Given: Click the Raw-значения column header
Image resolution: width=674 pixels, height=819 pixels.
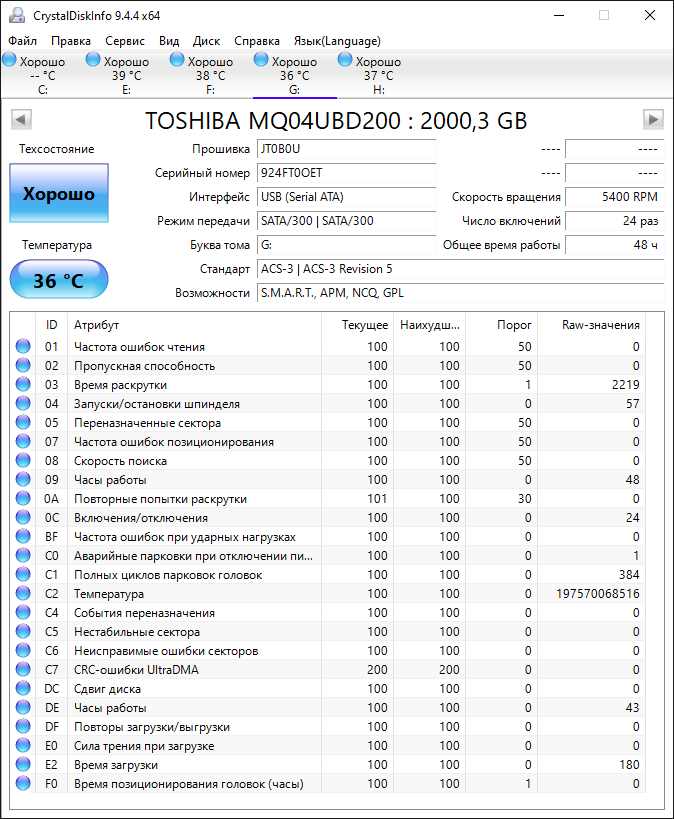Looking at the screenshot, I should point(592,325).
